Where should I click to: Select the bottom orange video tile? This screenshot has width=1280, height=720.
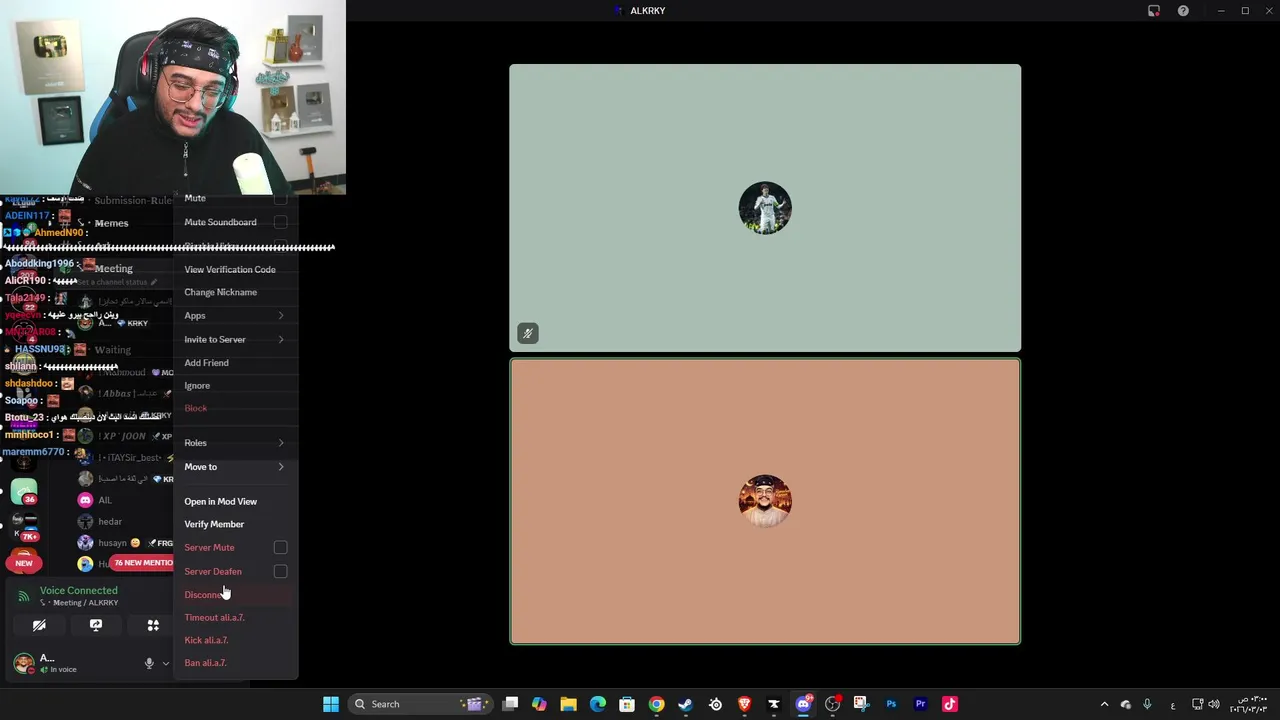click(765, 501)
